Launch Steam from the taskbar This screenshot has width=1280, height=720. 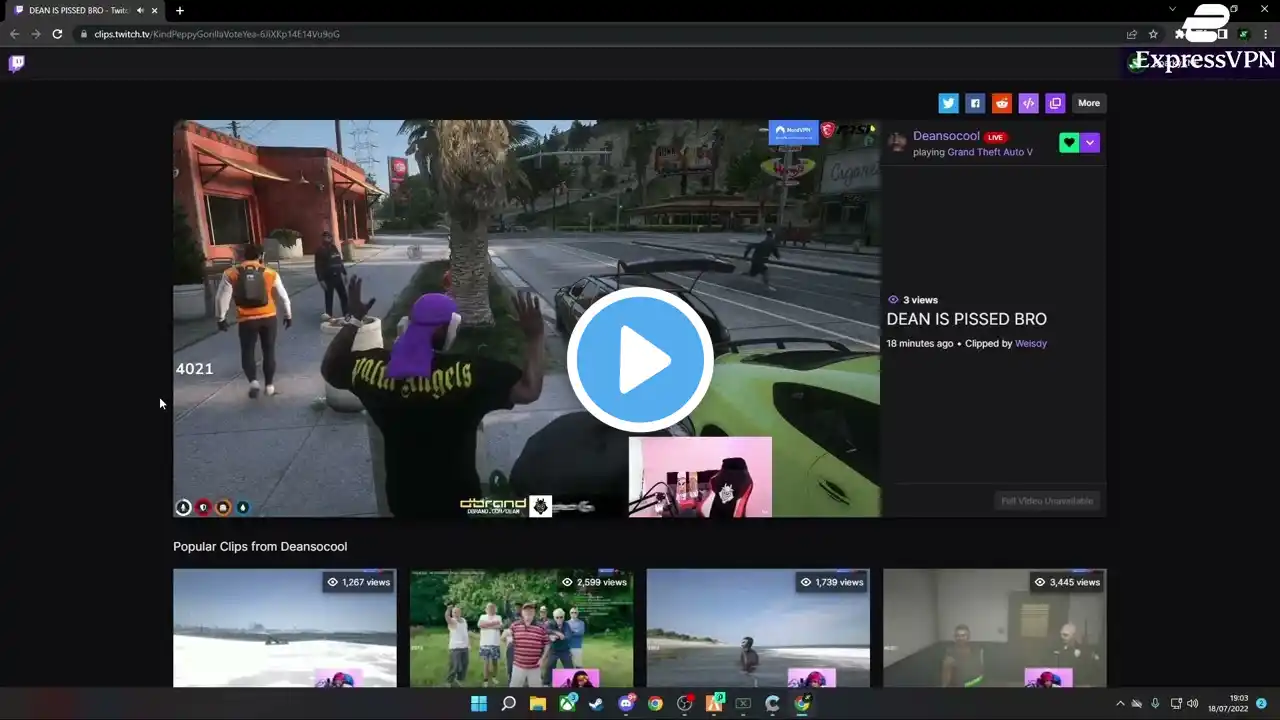(x=596, y=704)
